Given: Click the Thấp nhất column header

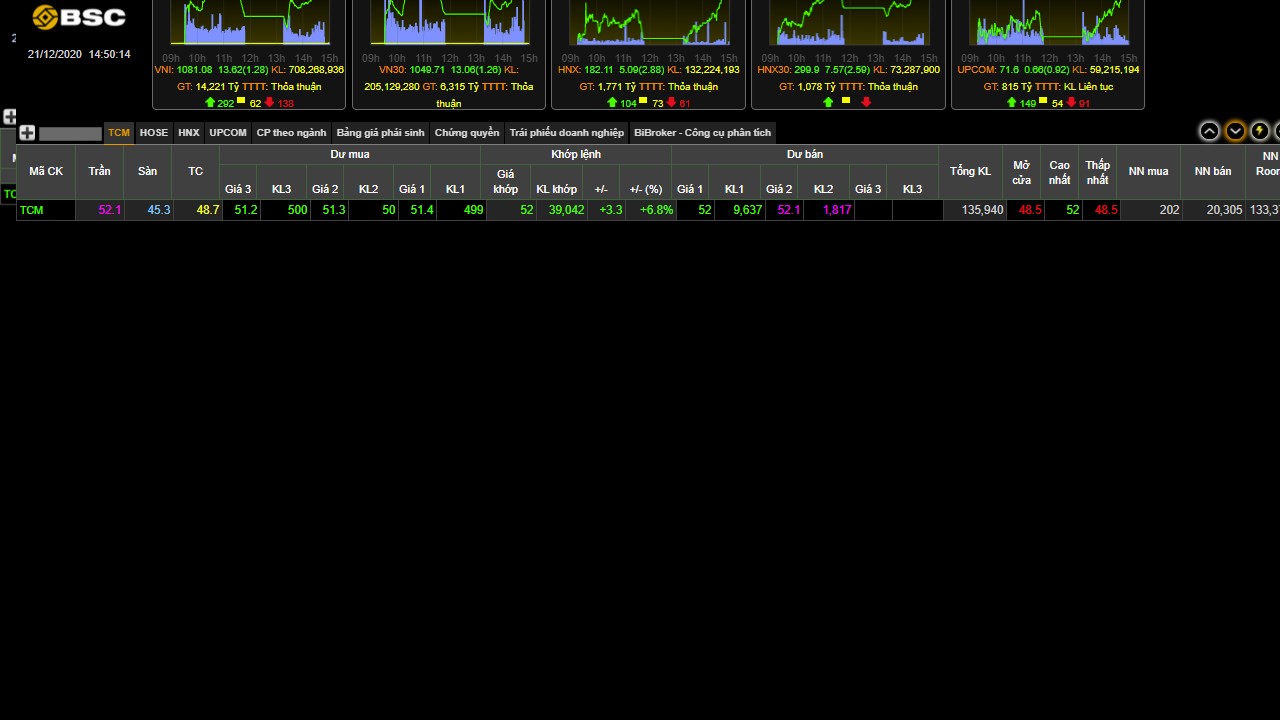Looking at the screenshot, I should pyautogui.click(x=1097, y=171).
